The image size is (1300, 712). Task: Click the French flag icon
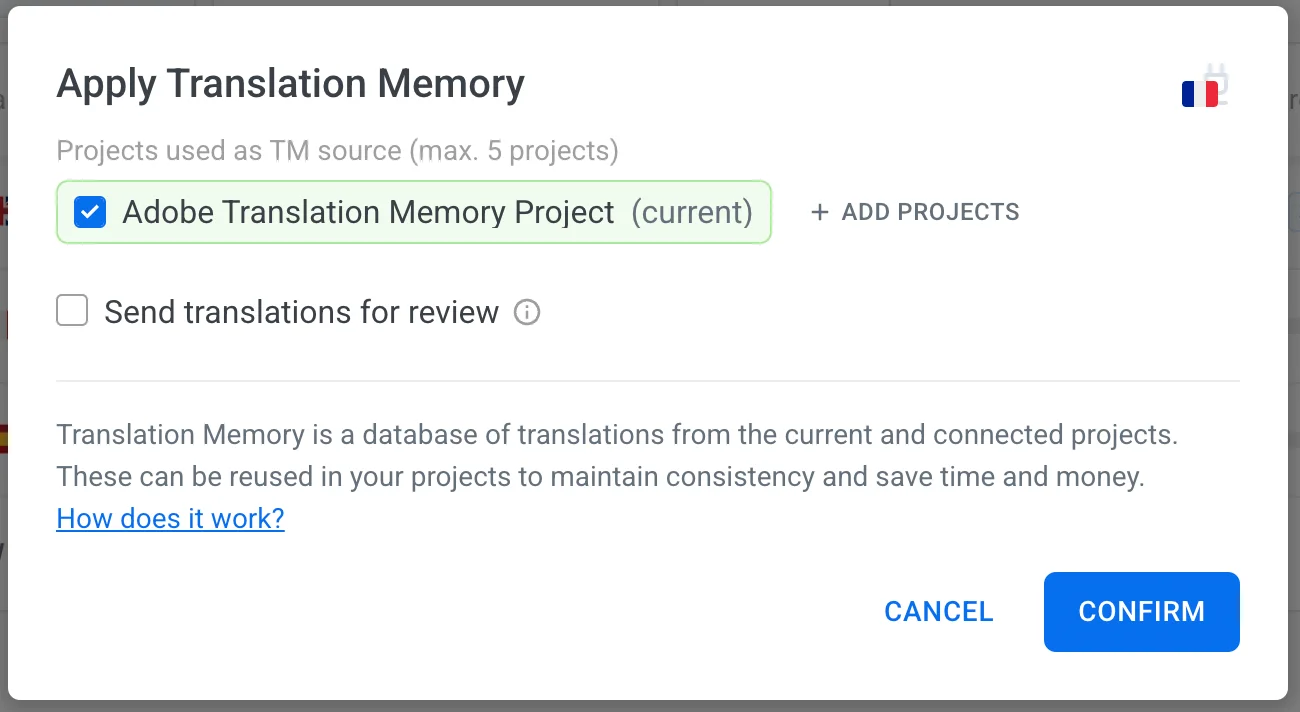1199,94
